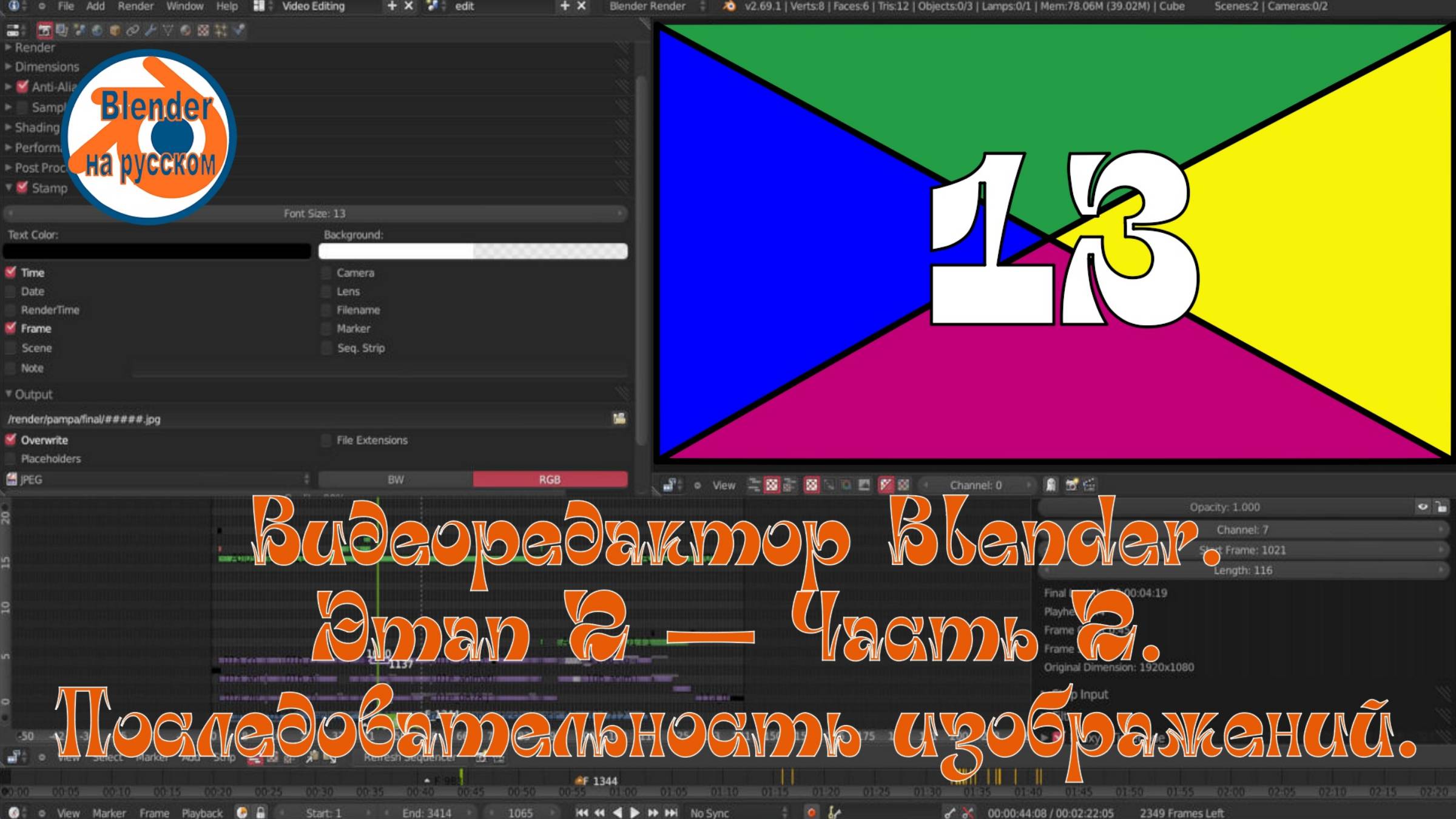The width and height of the screenshot is (1456, 819).
Task: Open the View menu in the sequencer header
Action: pyautogui.click(x=724, y=485)
